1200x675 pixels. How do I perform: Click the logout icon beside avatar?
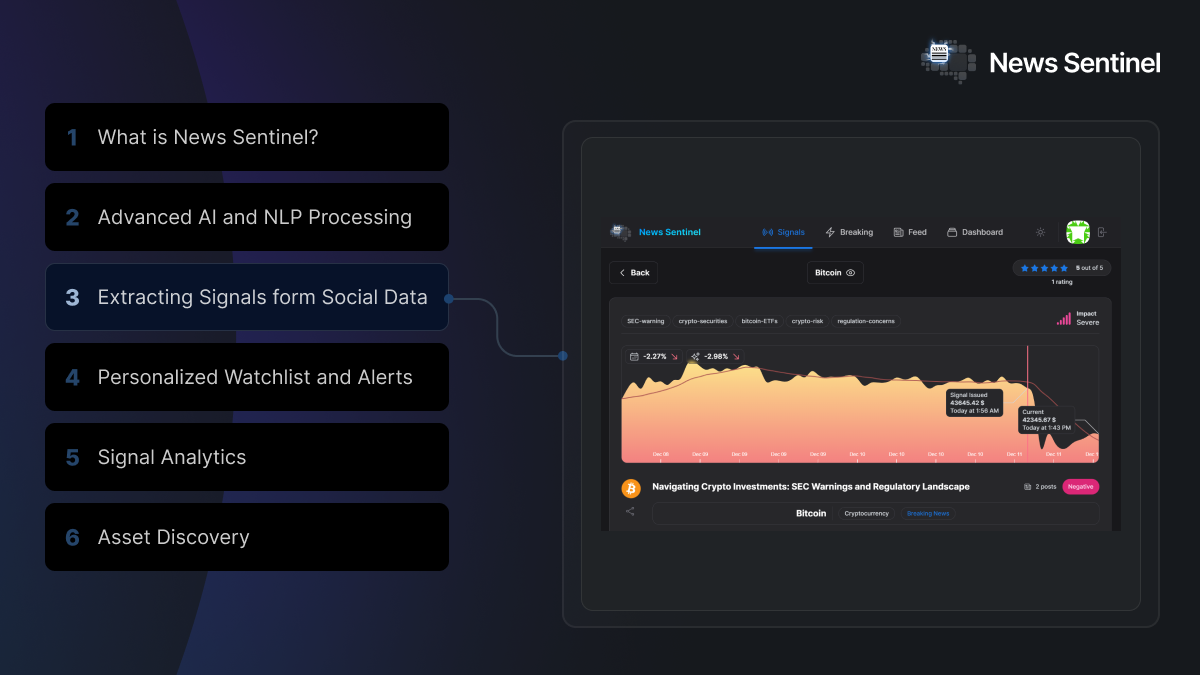1102,232
